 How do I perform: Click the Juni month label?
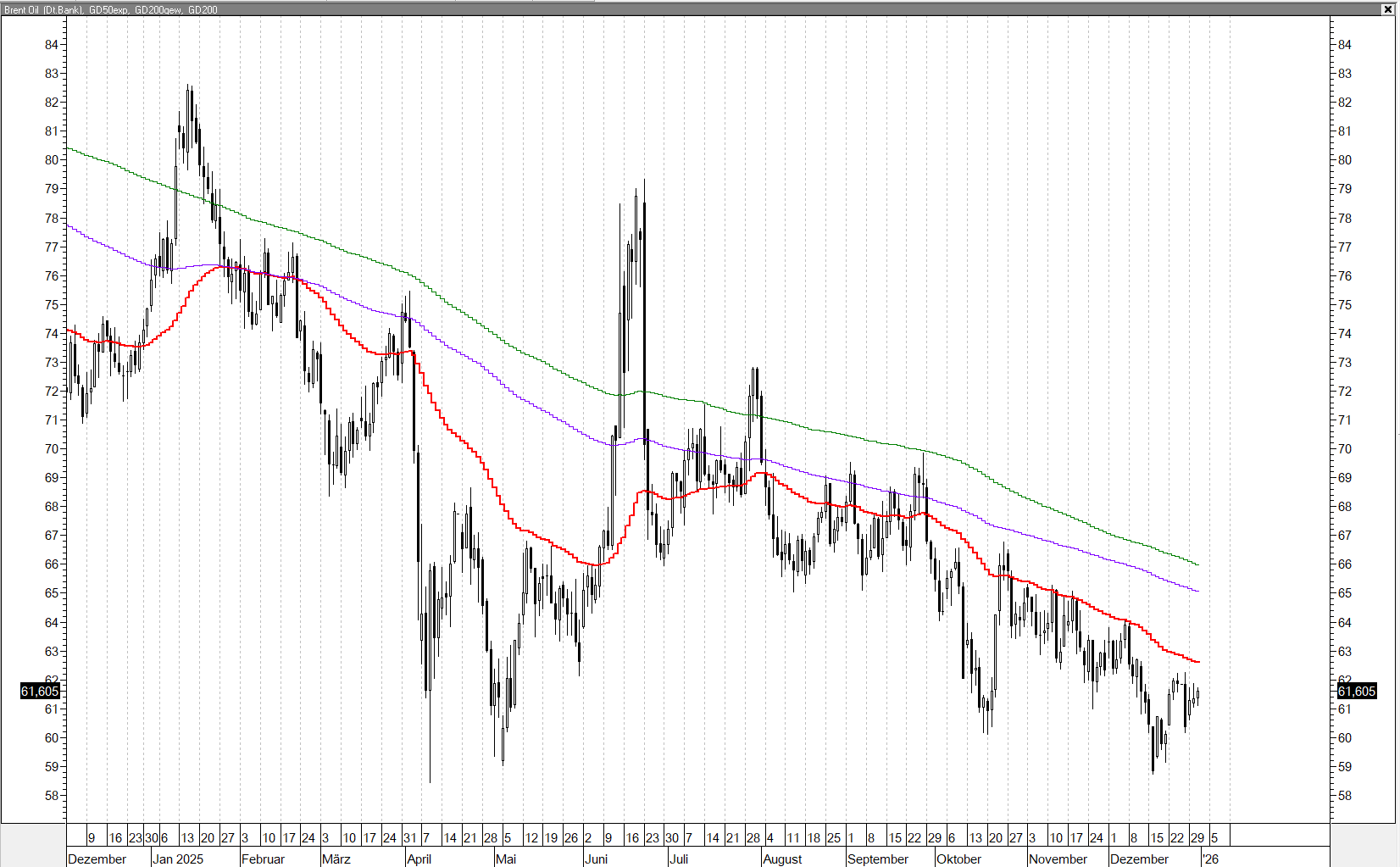click(x=596, y=859)
